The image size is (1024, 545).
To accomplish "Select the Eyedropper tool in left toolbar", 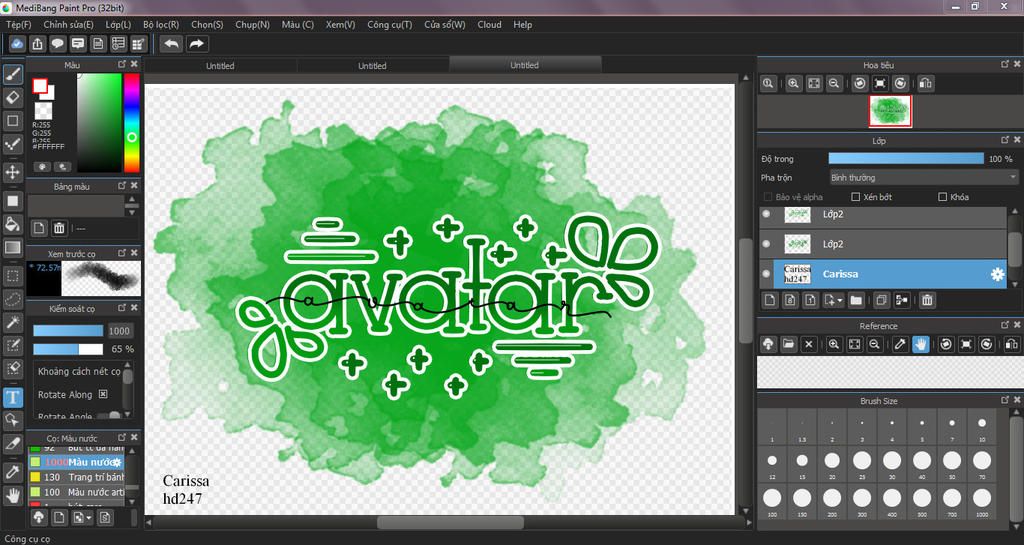I will (12, 472).
